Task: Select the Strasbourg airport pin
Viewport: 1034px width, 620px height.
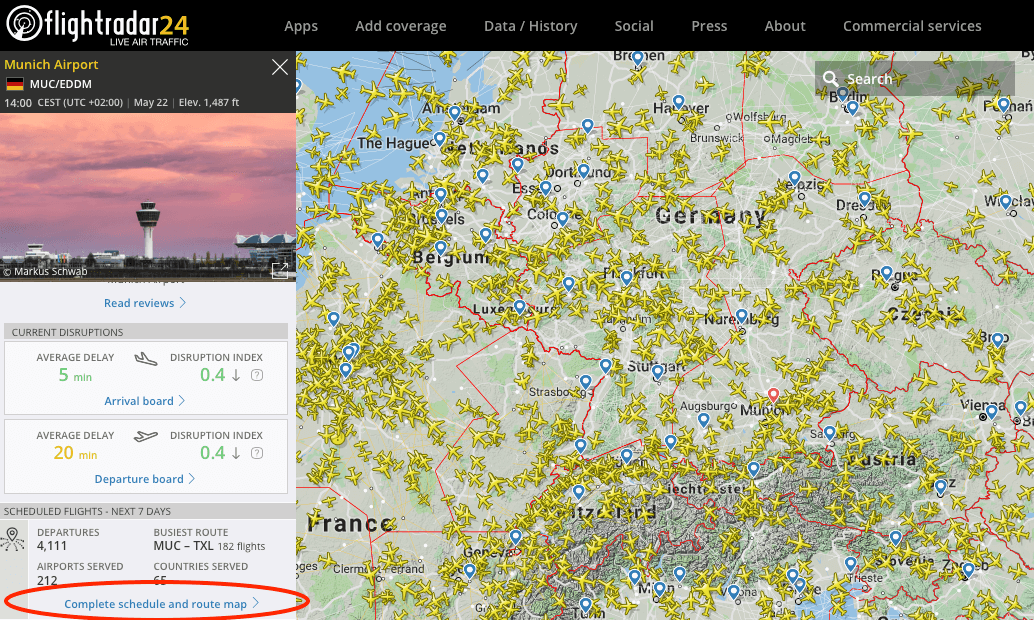Action: [x=586, y=382]
